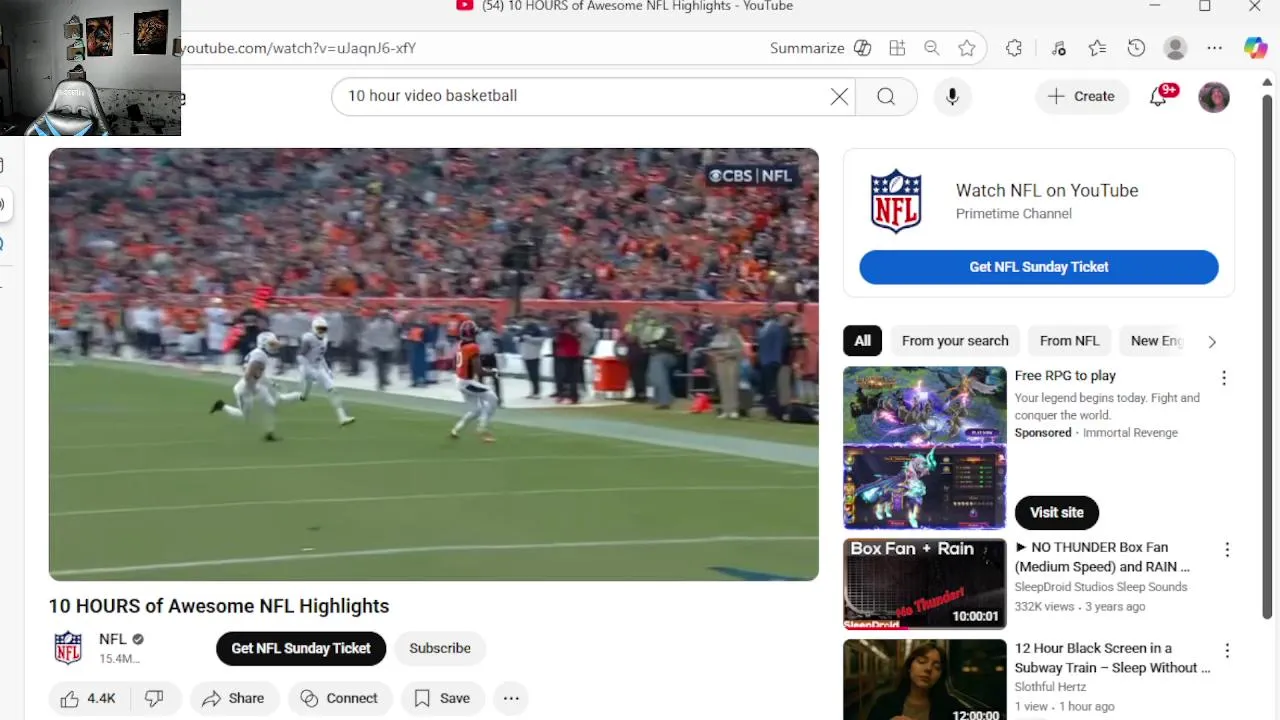Add page to favorites with star icon
Viewport: 1280px width, 720px height.
point(966,48)
